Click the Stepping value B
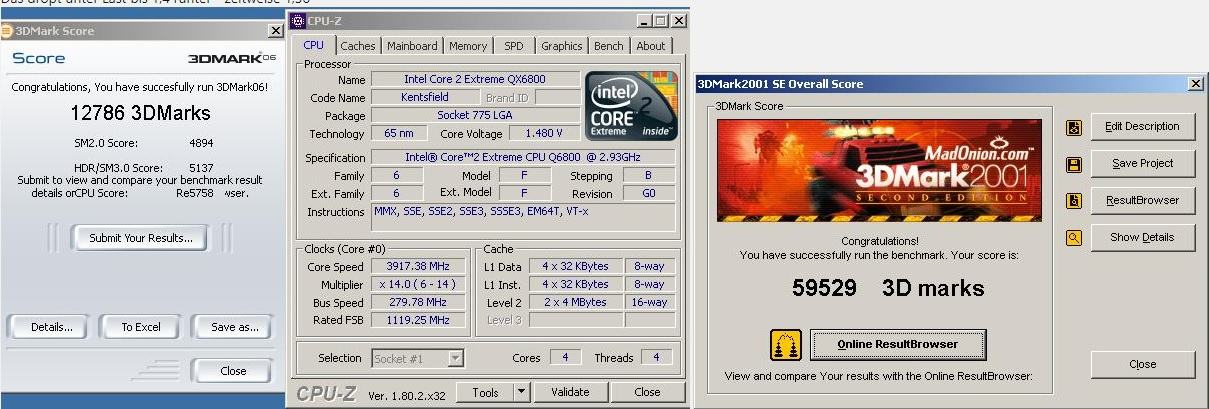The height and width of the screenshot is (409, 1209). pyautogui.click(x=649, y=175)
